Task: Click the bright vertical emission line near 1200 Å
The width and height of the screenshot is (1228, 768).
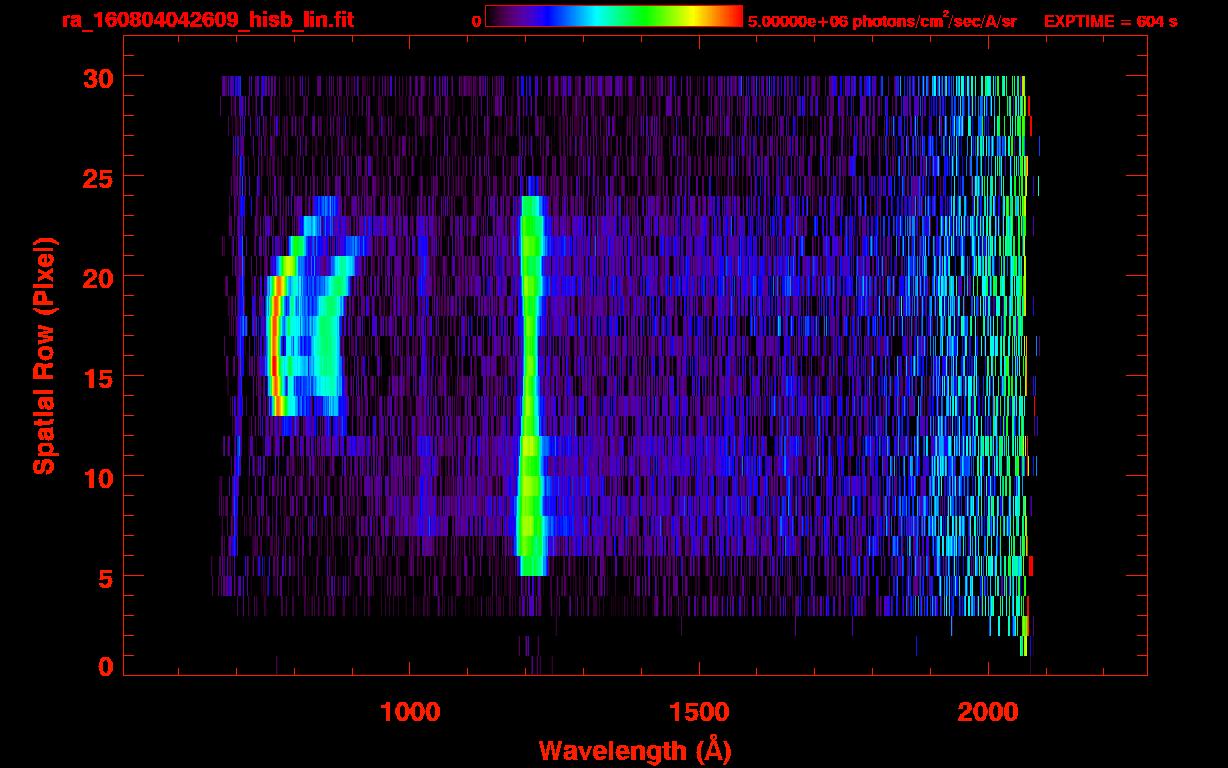Action: [530, 385]
